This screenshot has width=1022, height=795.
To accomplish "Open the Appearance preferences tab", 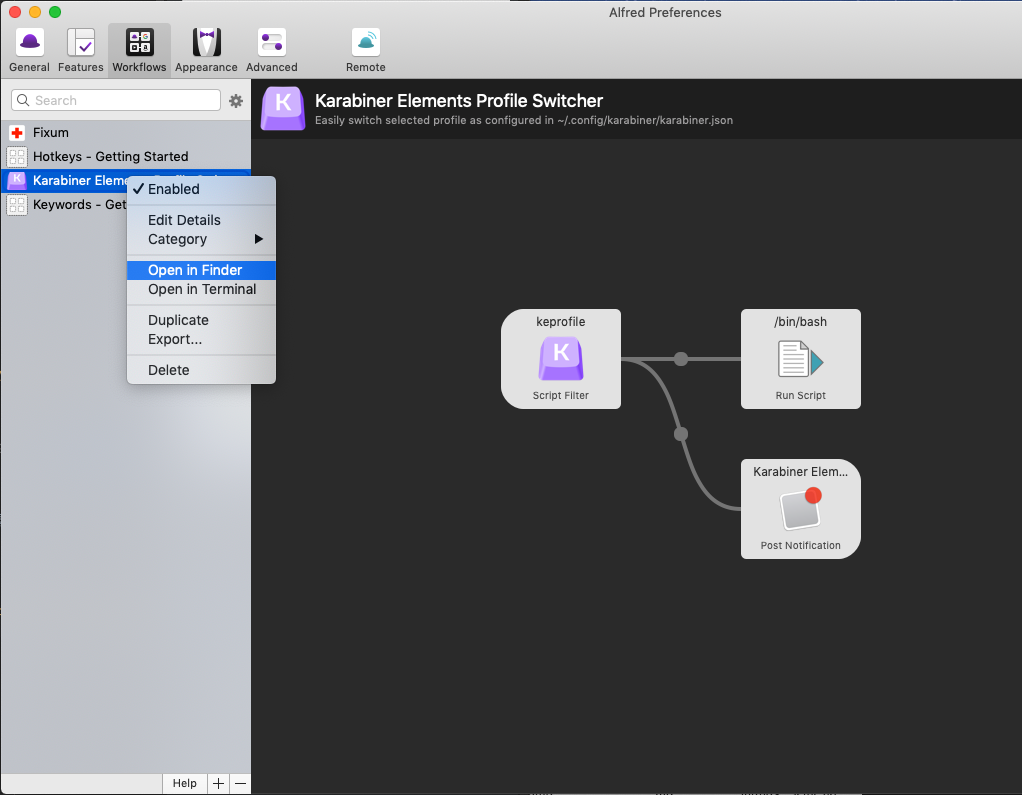I will point(206,50).
